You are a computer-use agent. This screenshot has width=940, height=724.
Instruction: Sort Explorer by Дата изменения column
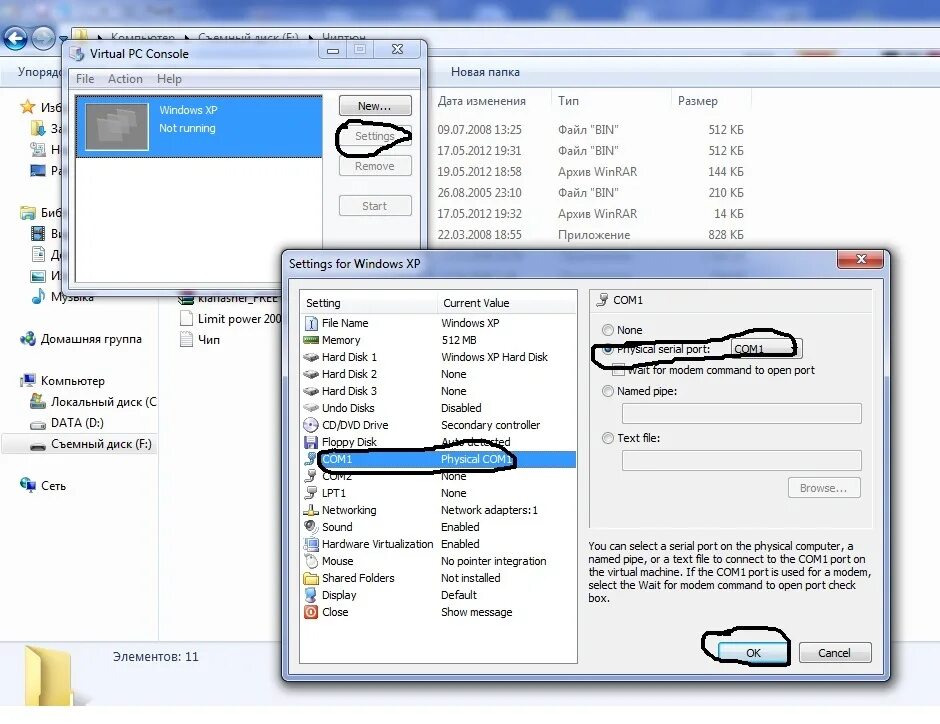click(481, 101)
